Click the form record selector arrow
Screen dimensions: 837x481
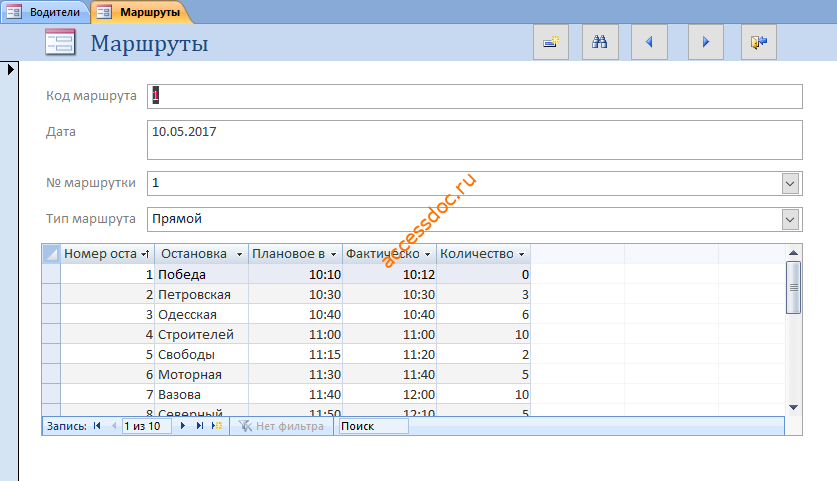pos(10,69)
